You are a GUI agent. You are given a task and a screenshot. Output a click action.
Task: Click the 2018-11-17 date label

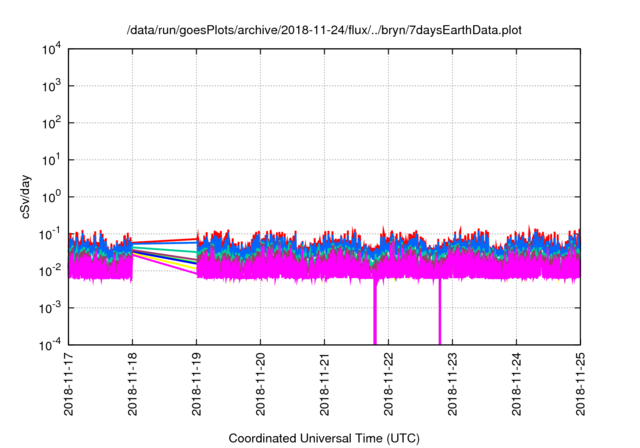click(69, 384)
